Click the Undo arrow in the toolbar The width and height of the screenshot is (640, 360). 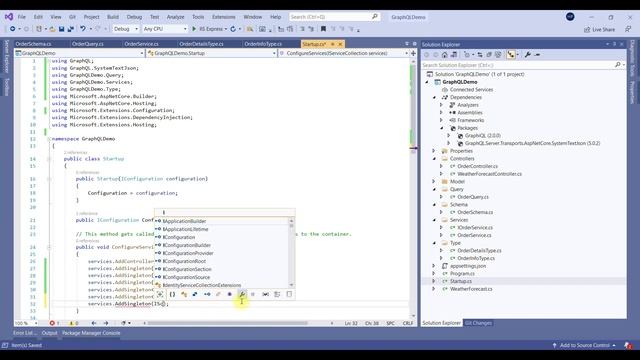pyautogui.click(x=83, y=29)
